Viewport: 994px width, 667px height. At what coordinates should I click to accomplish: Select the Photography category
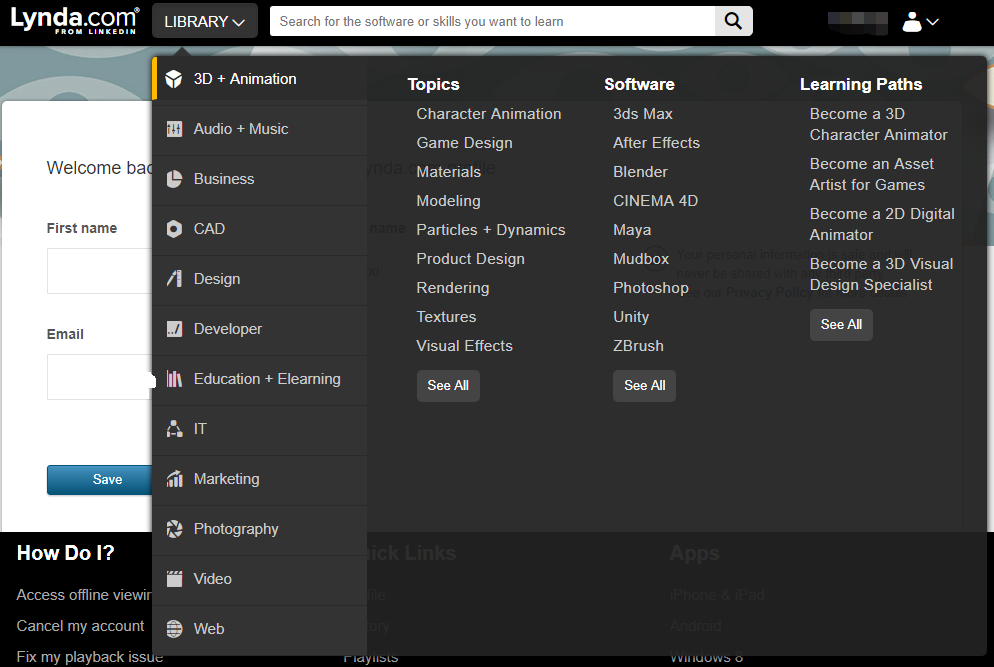pos(260,529)
